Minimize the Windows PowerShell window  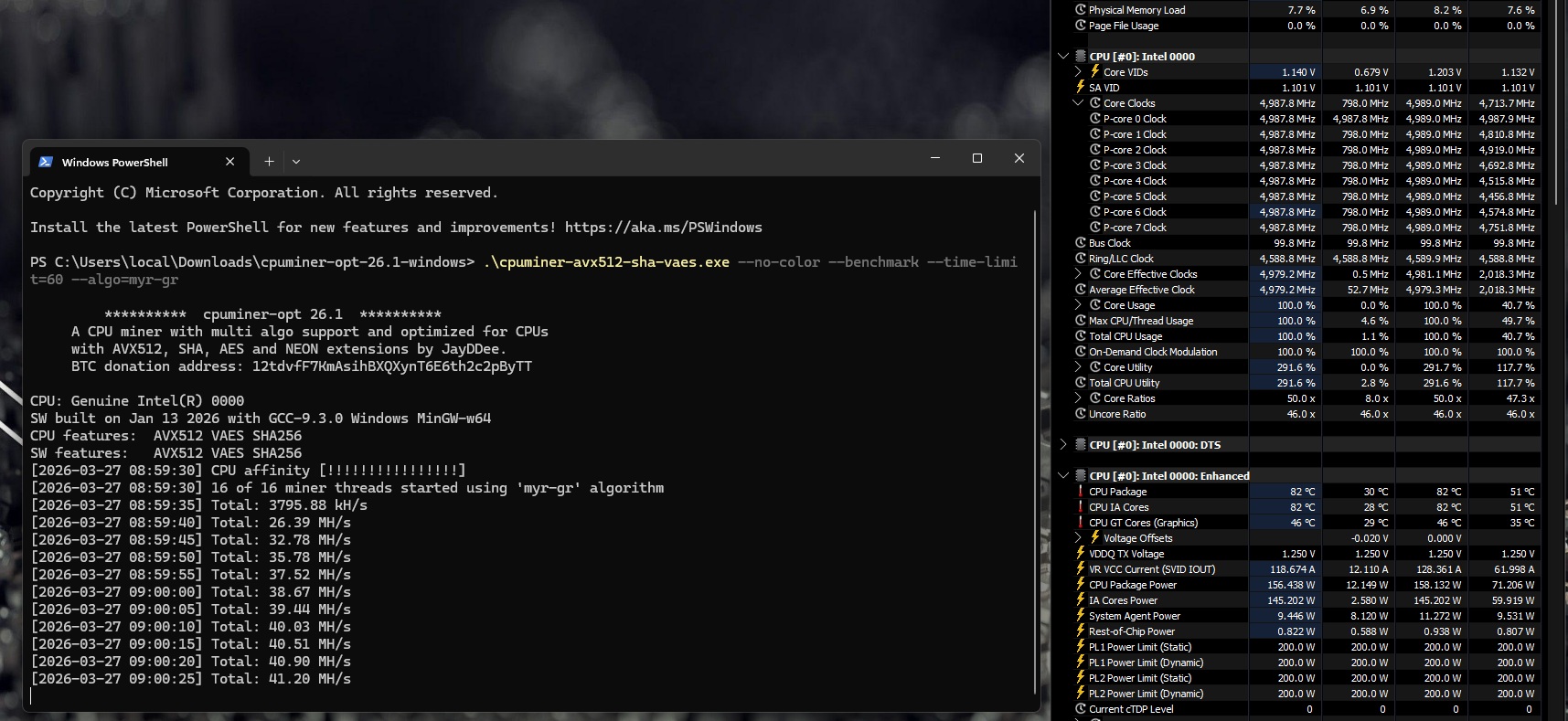pyautogui.click(x=935, y=158)
